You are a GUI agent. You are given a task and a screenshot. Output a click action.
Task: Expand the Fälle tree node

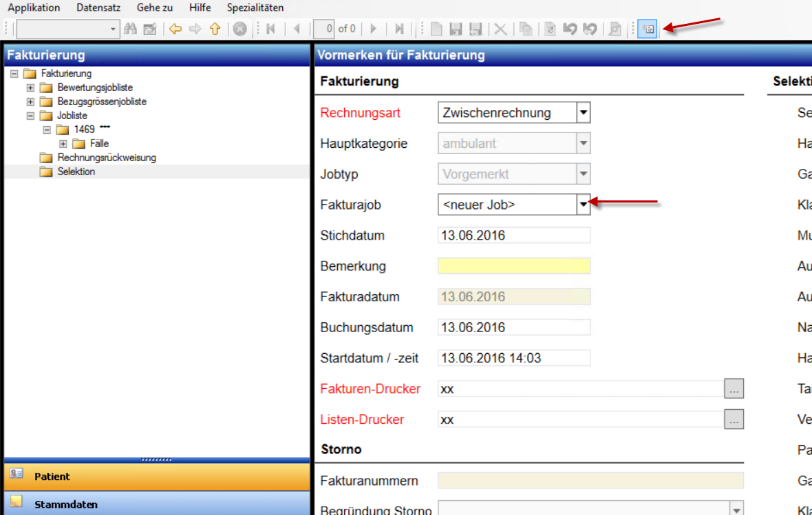(62, 144)
